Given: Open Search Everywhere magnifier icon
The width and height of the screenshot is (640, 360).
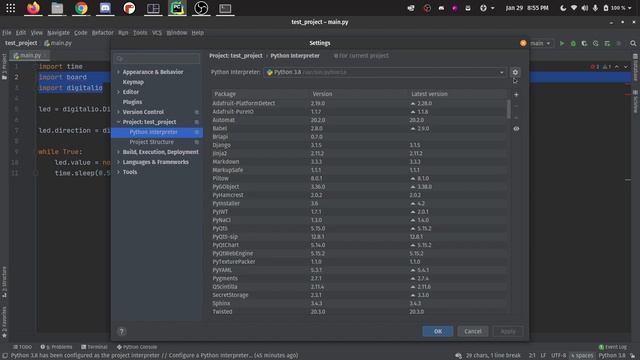Looking at the screenshot, I should (633, 43).
